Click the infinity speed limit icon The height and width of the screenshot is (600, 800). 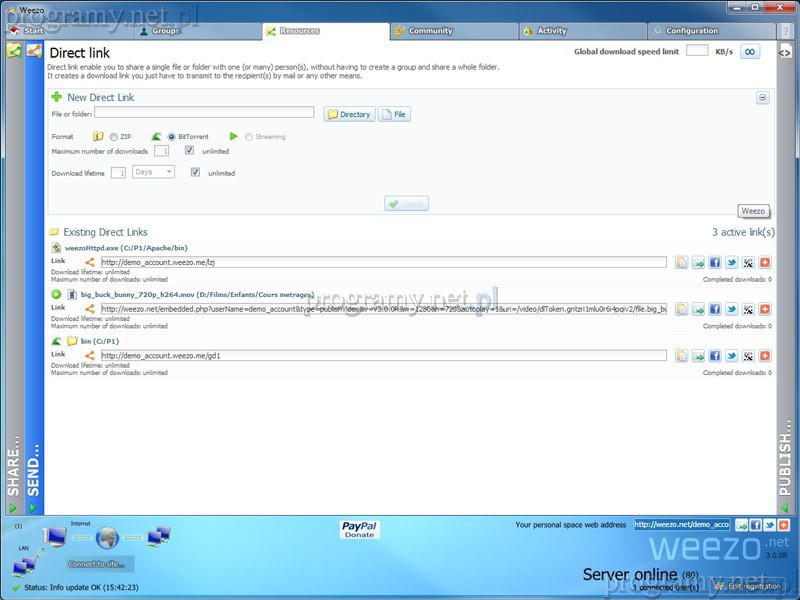[x=748, y=51]
